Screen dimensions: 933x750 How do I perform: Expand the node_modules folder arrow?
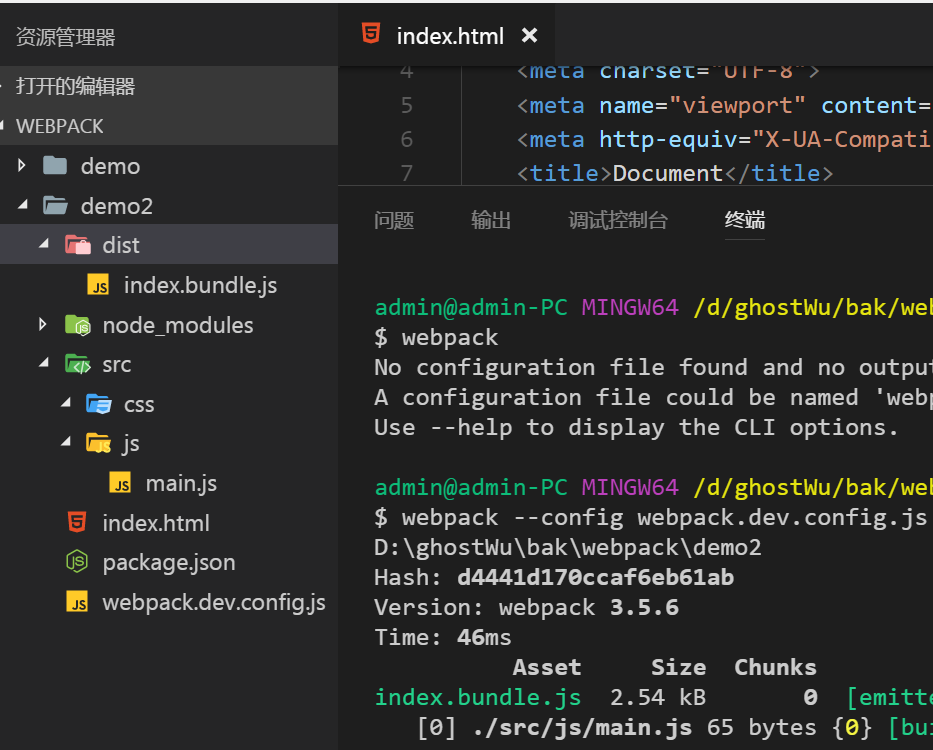[43, 324]
